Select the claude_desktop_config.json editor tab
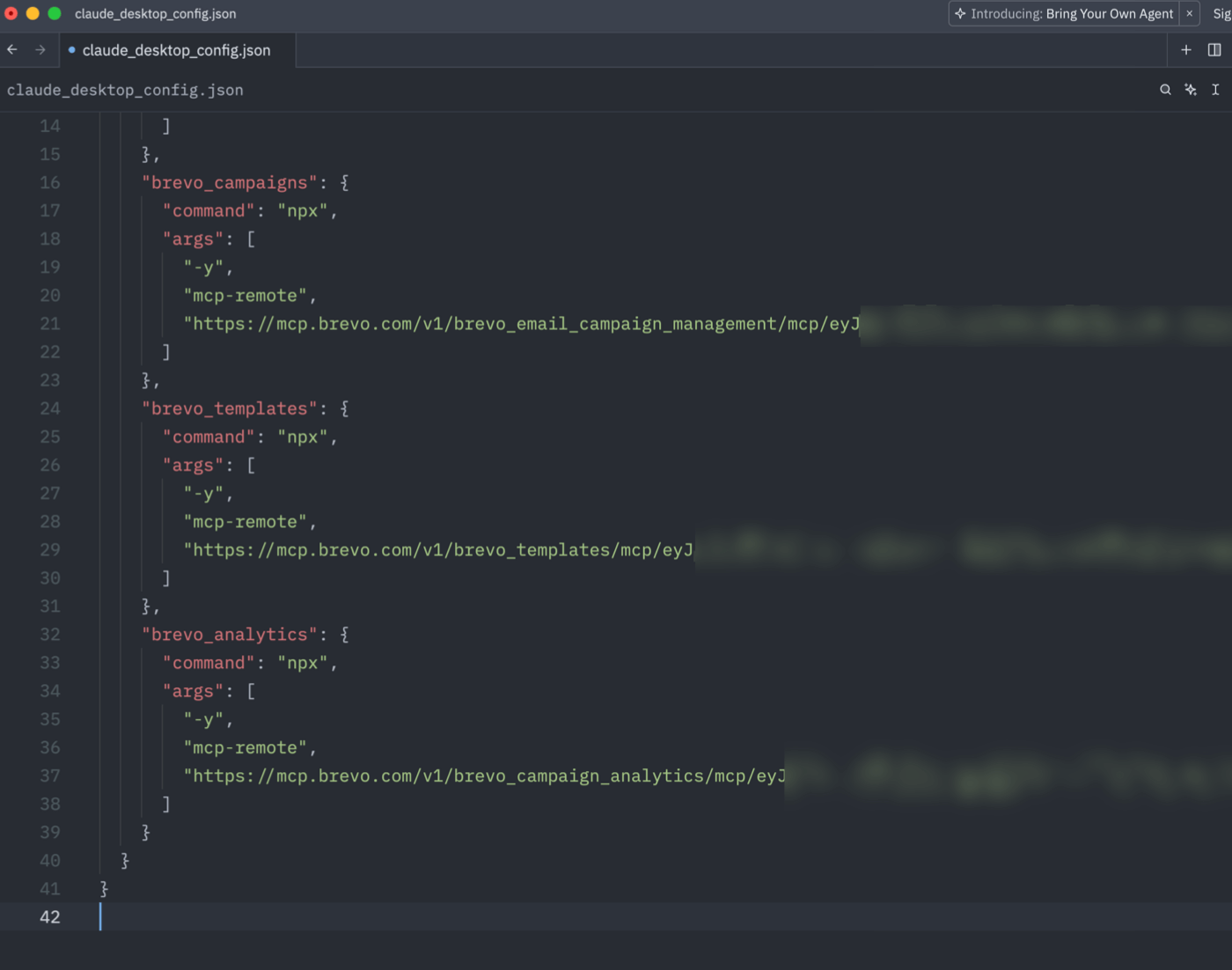 tap(177, 50)
